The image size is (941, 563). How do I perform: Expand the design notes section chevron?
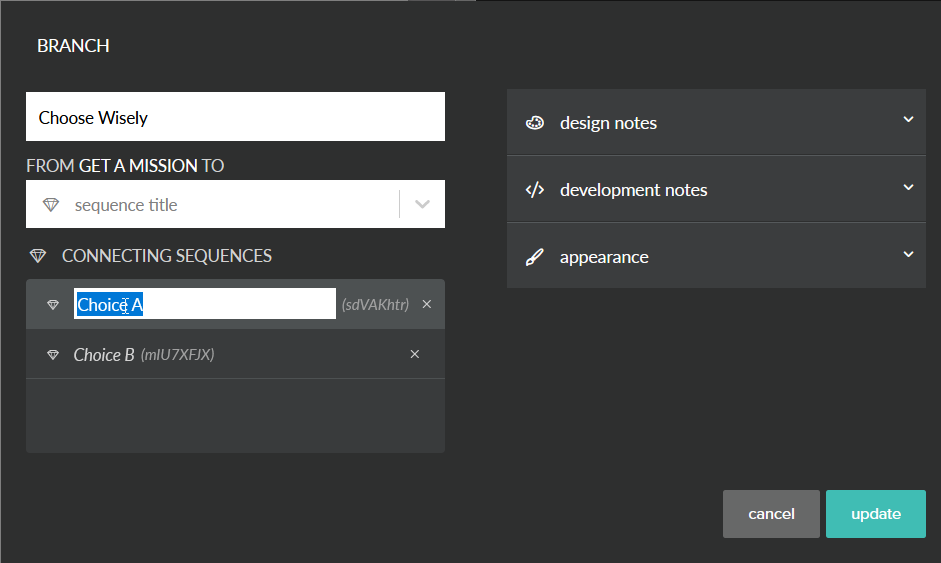[909, 119]
